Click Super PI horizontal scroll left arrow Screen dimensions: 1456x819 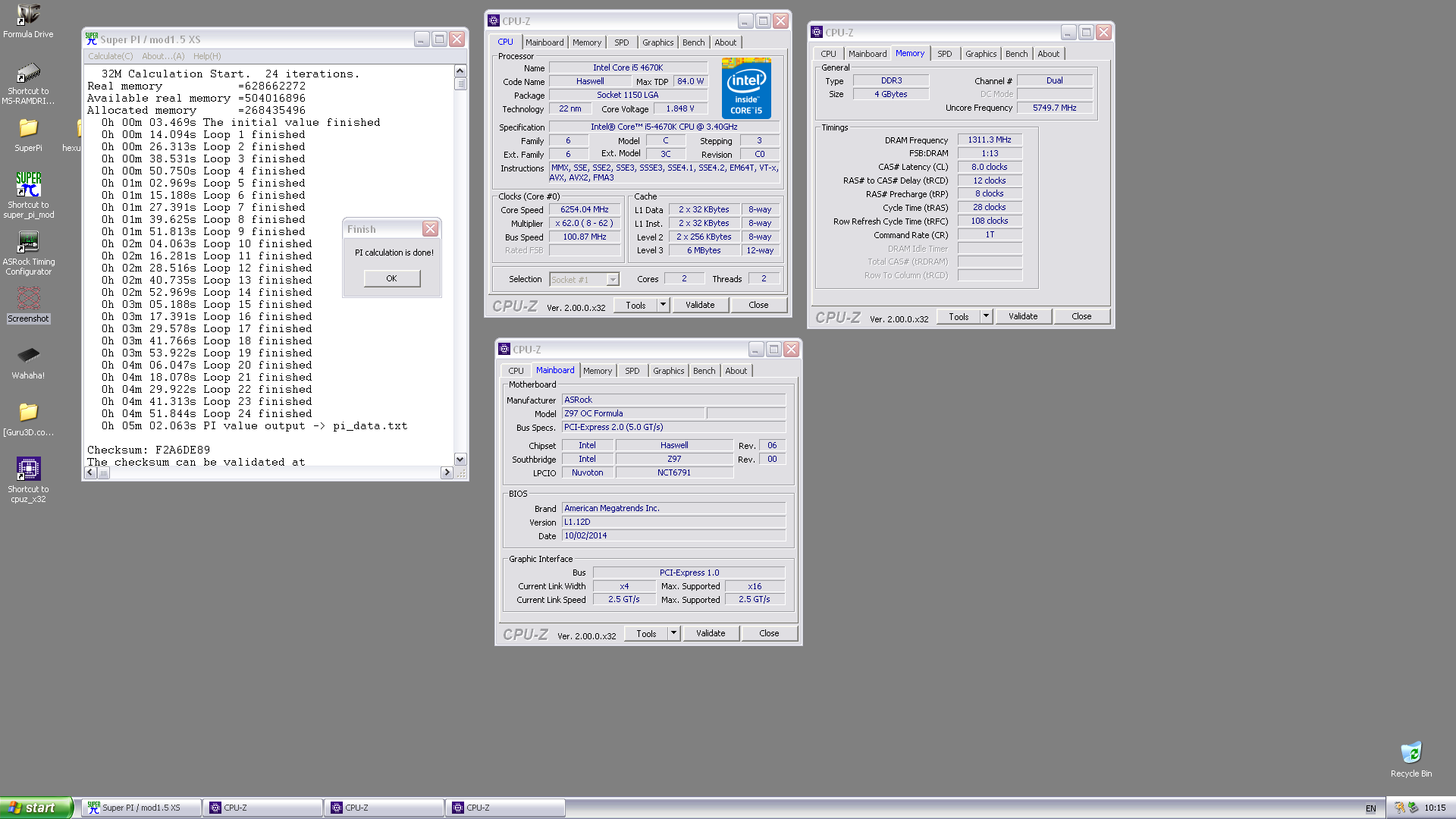tap(90, 472)
